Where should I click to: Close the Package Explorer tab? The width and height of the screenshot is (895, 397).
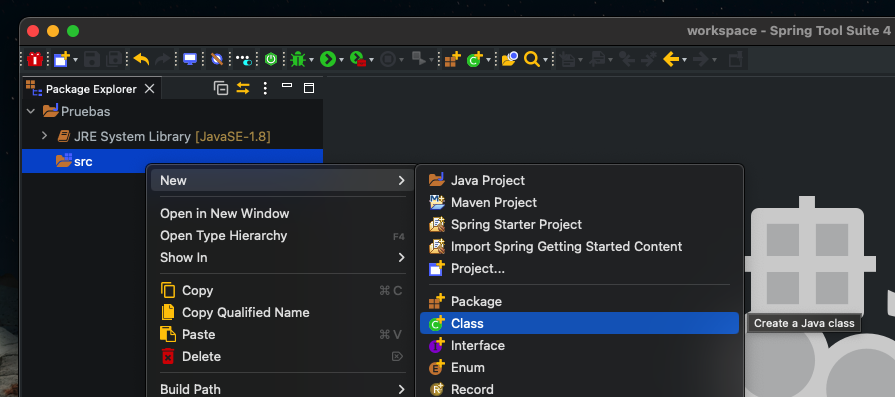pos(150,89)
